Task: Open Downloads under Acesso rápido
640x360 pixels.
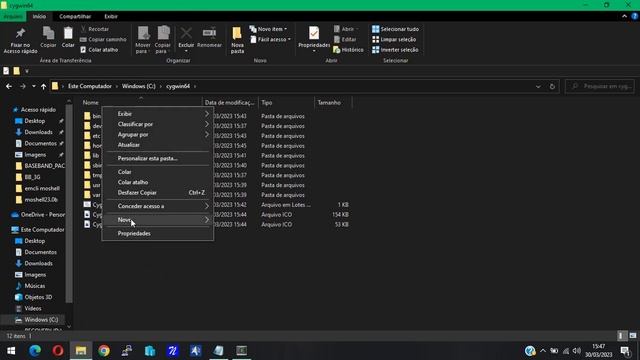Action: click(38, 132)
